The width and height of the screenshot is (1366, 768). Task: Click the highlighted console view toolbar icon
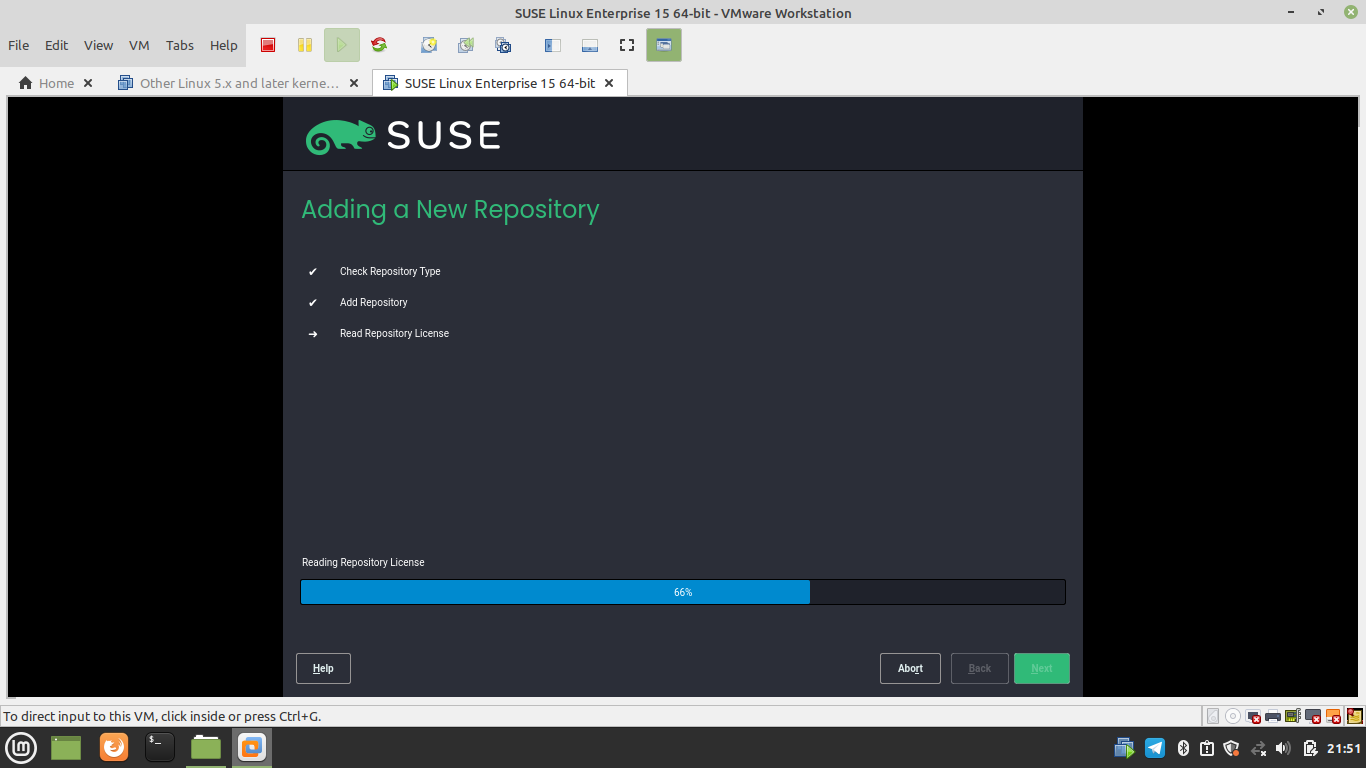(664, 45)
